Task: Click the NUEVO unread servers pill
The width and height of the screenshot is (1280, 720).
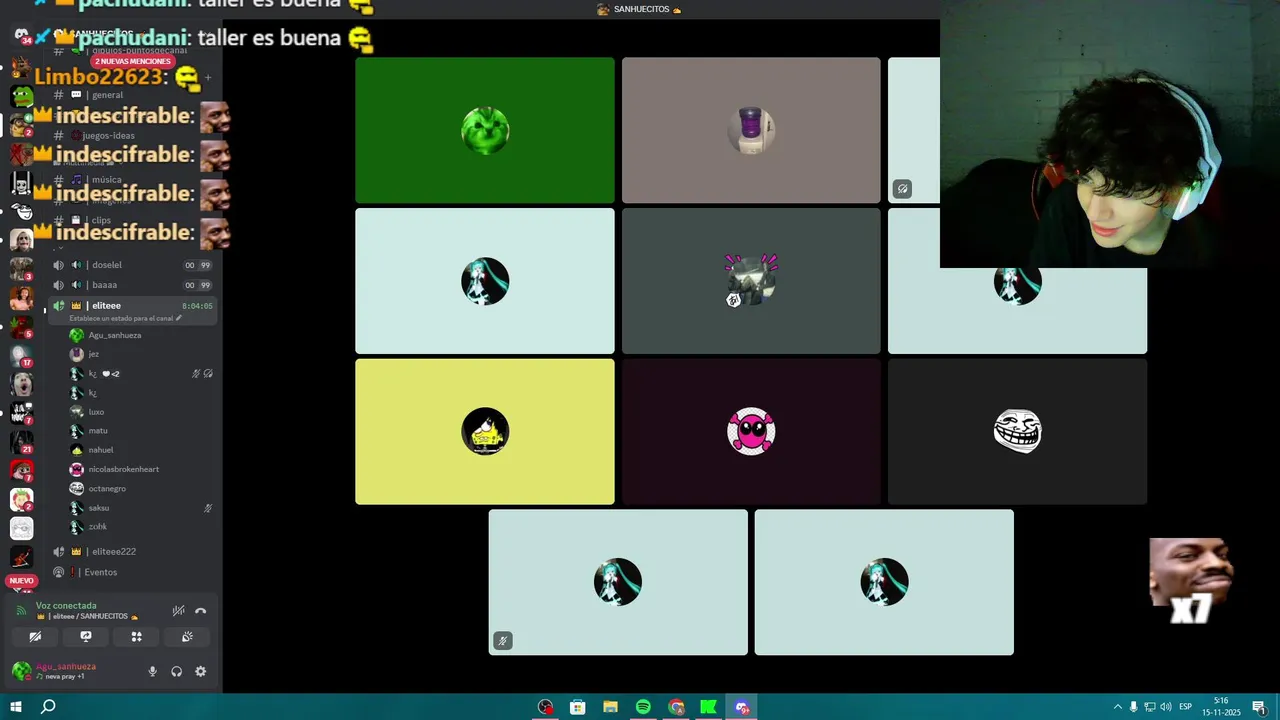Action: [21, 581]
